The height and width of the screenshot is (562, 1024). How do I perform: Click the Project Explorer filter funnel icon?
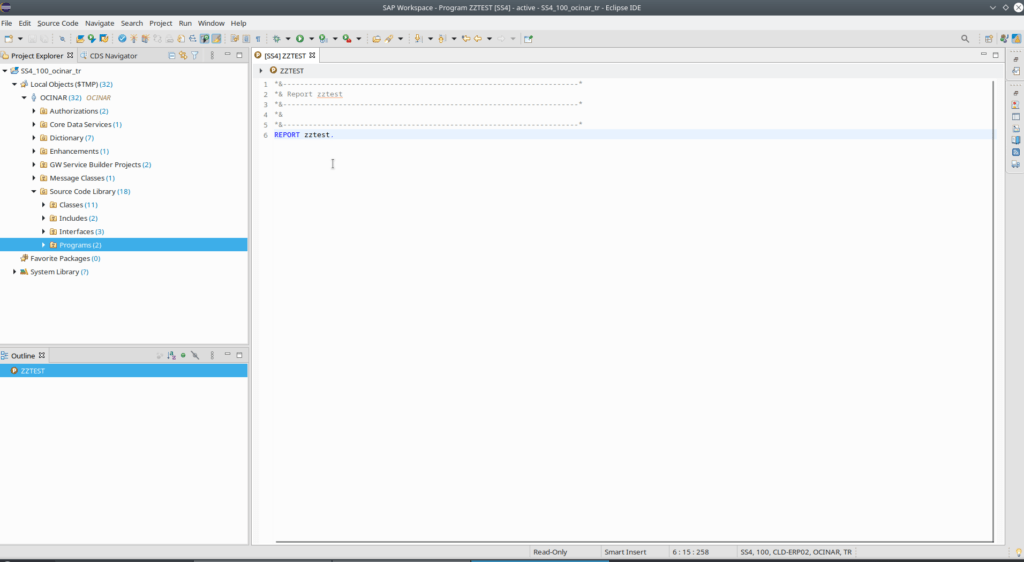pyautogui.click(x=195, y=55)
